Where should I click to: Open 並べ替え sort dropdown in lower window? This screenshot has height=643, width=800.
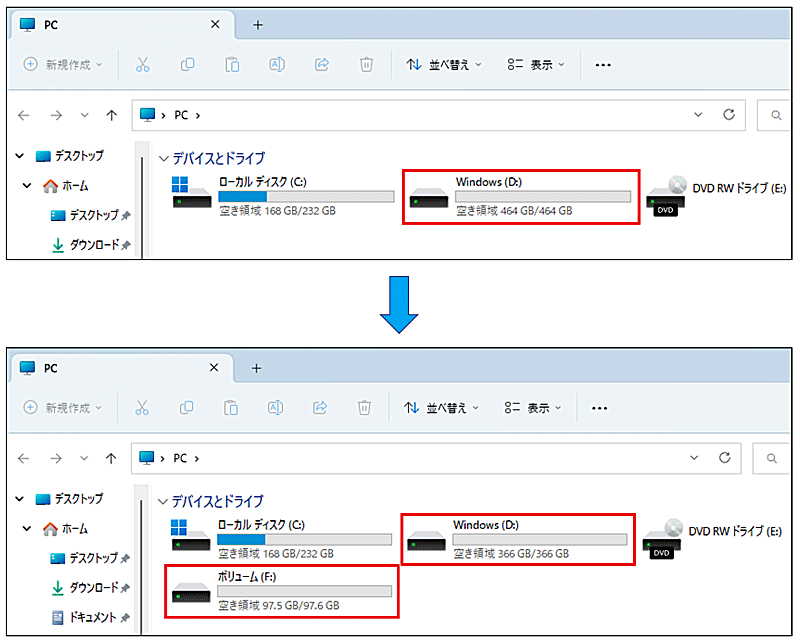[442, 408]
